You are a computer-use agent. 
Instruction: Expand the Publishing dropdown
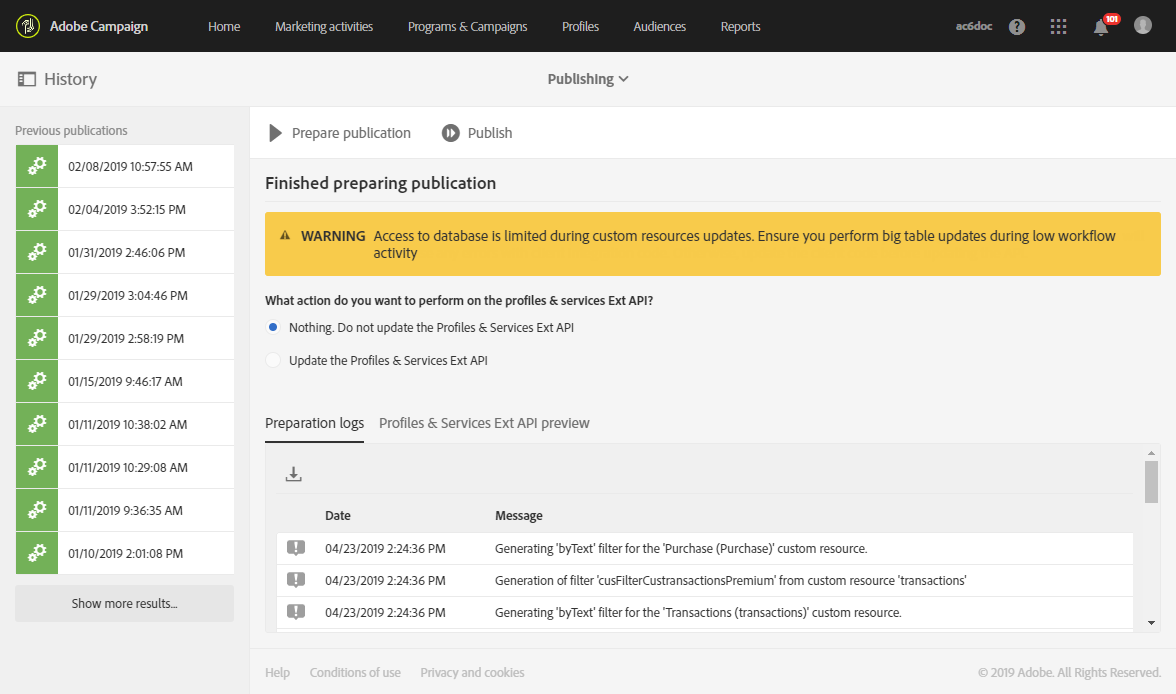588,79
